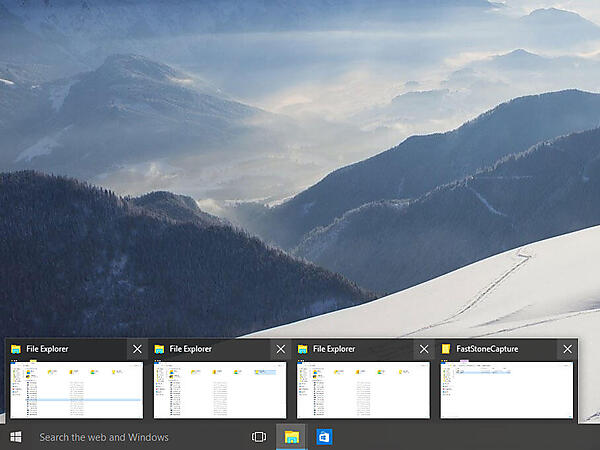Click the folder icon on the second File Explorer preview
Screen dimensions: 600x450
(159, 349)
